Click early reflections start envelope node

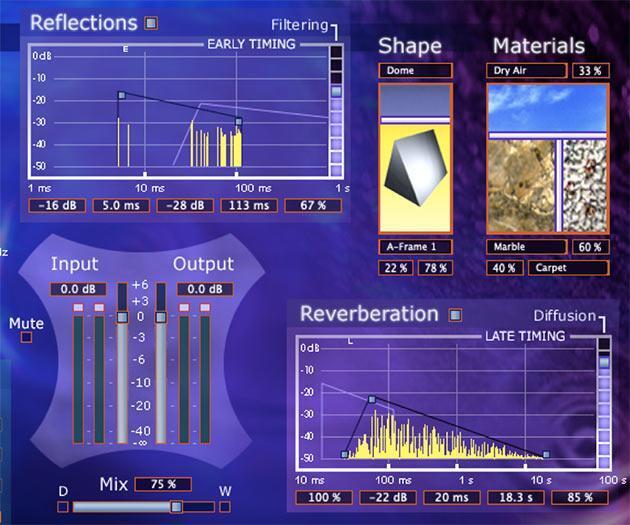click(x=122, y=95)
